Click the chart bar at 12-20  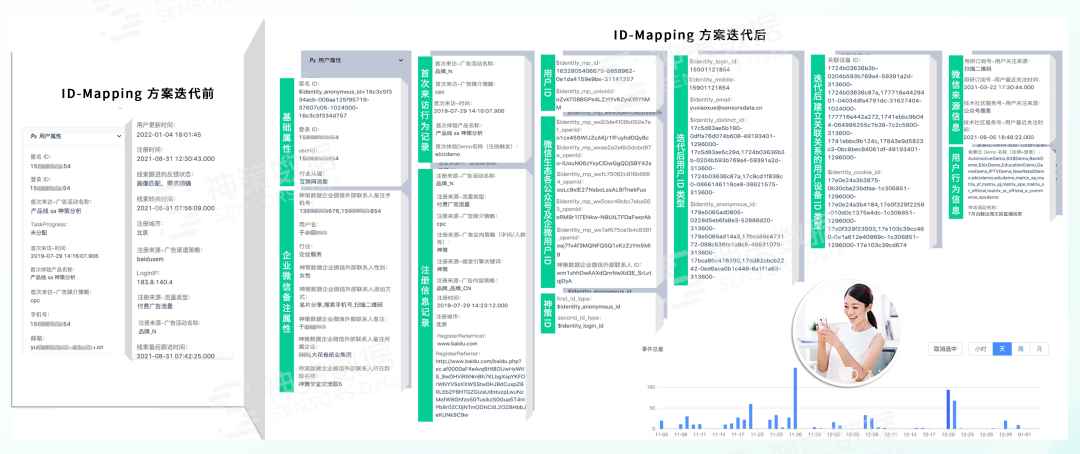click(948, 410)
